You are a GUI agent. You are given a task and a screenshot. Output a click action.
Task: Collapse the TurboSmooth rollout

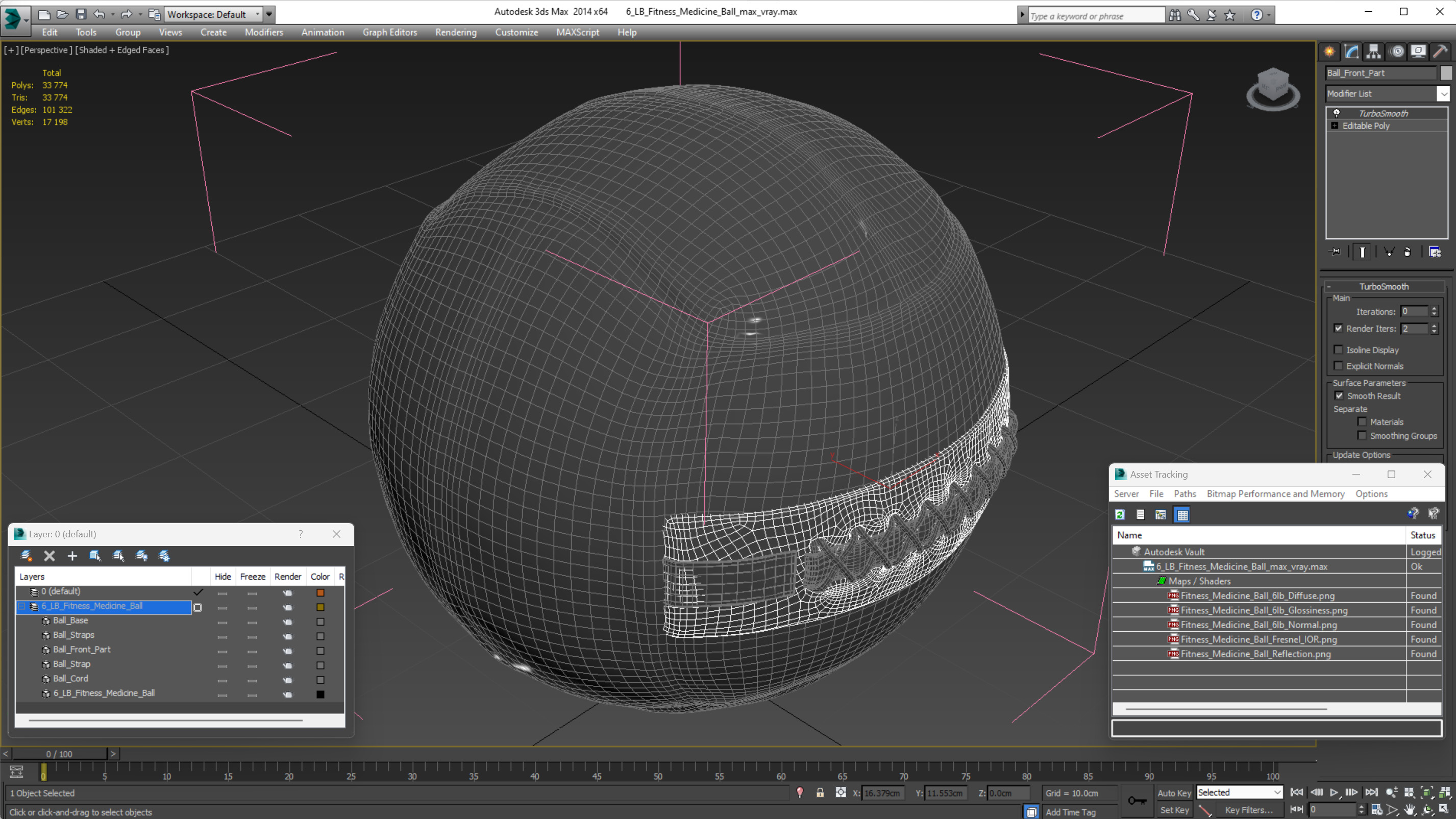(x=1384, y=287)
